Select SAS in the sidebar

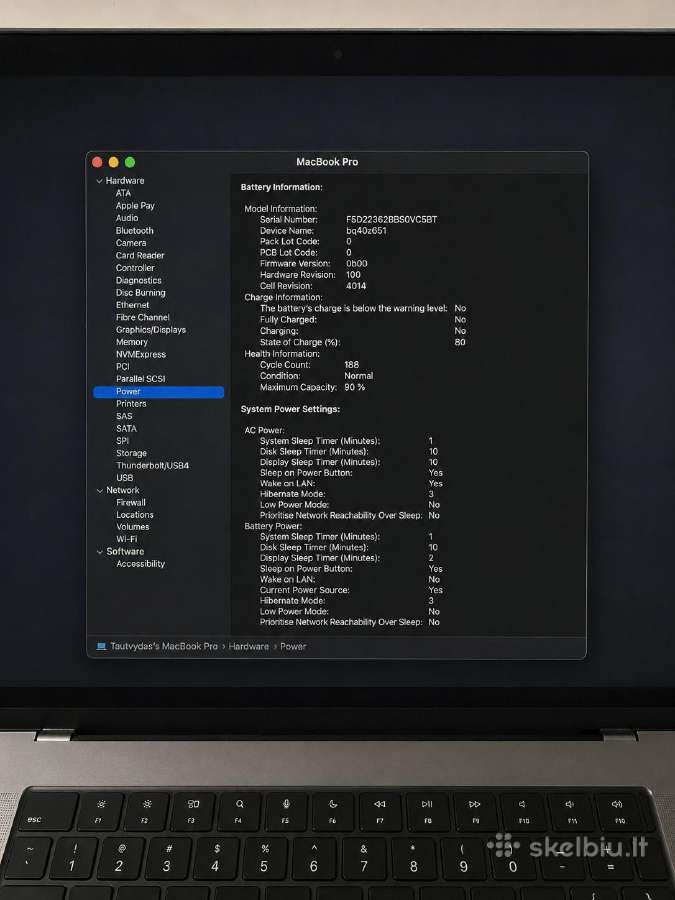pos(124,416)
